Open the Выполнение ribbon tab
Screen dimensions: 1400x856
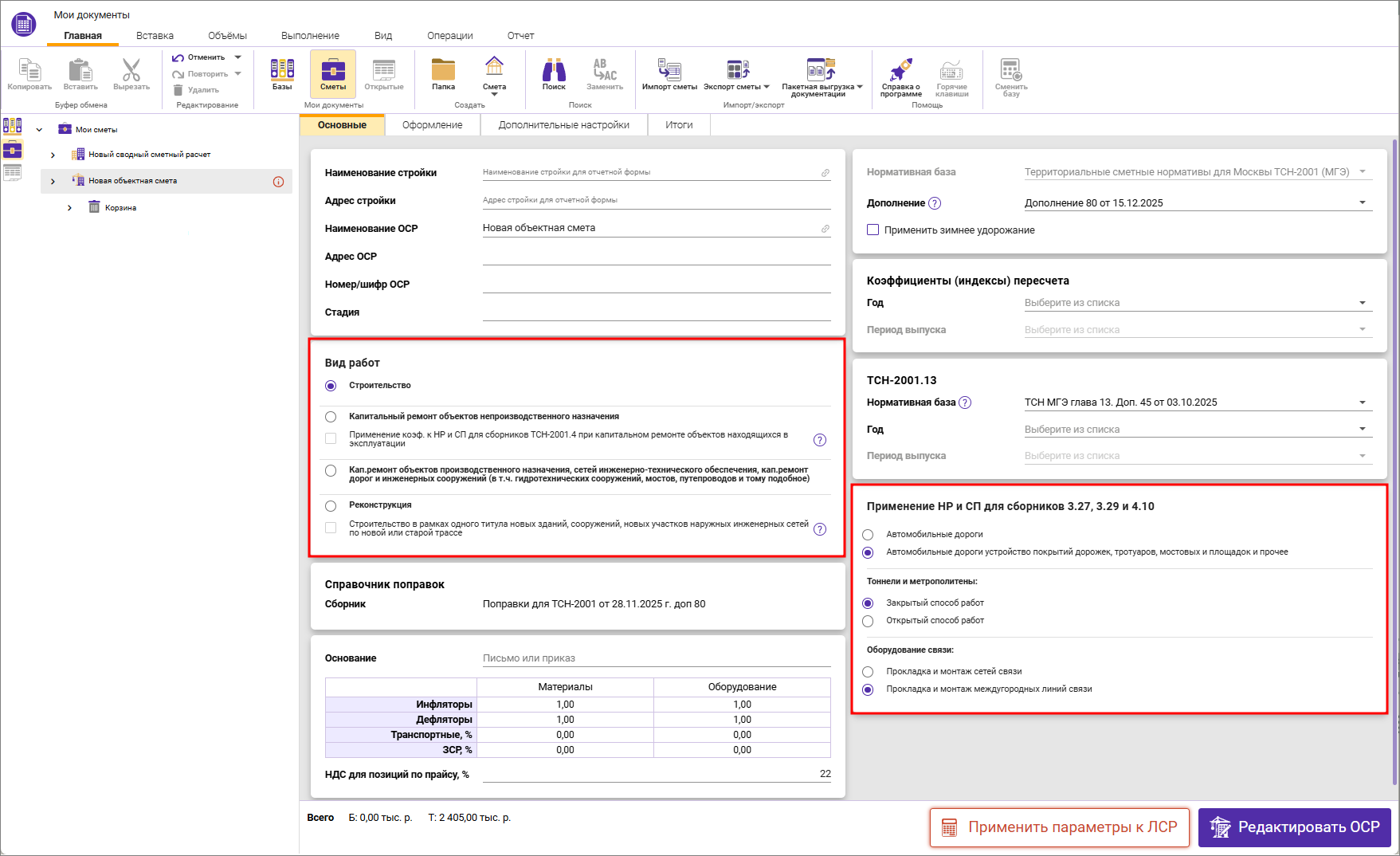(310, 36)
